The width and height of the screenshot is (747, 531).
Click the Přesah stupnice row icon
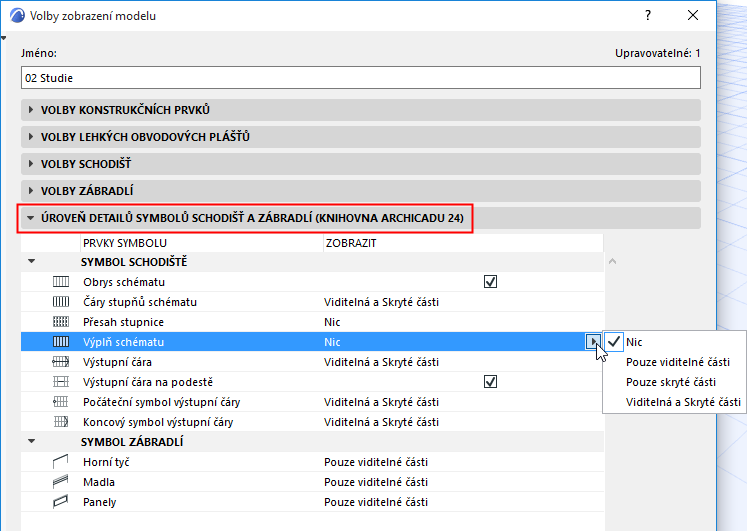(61, 322)
